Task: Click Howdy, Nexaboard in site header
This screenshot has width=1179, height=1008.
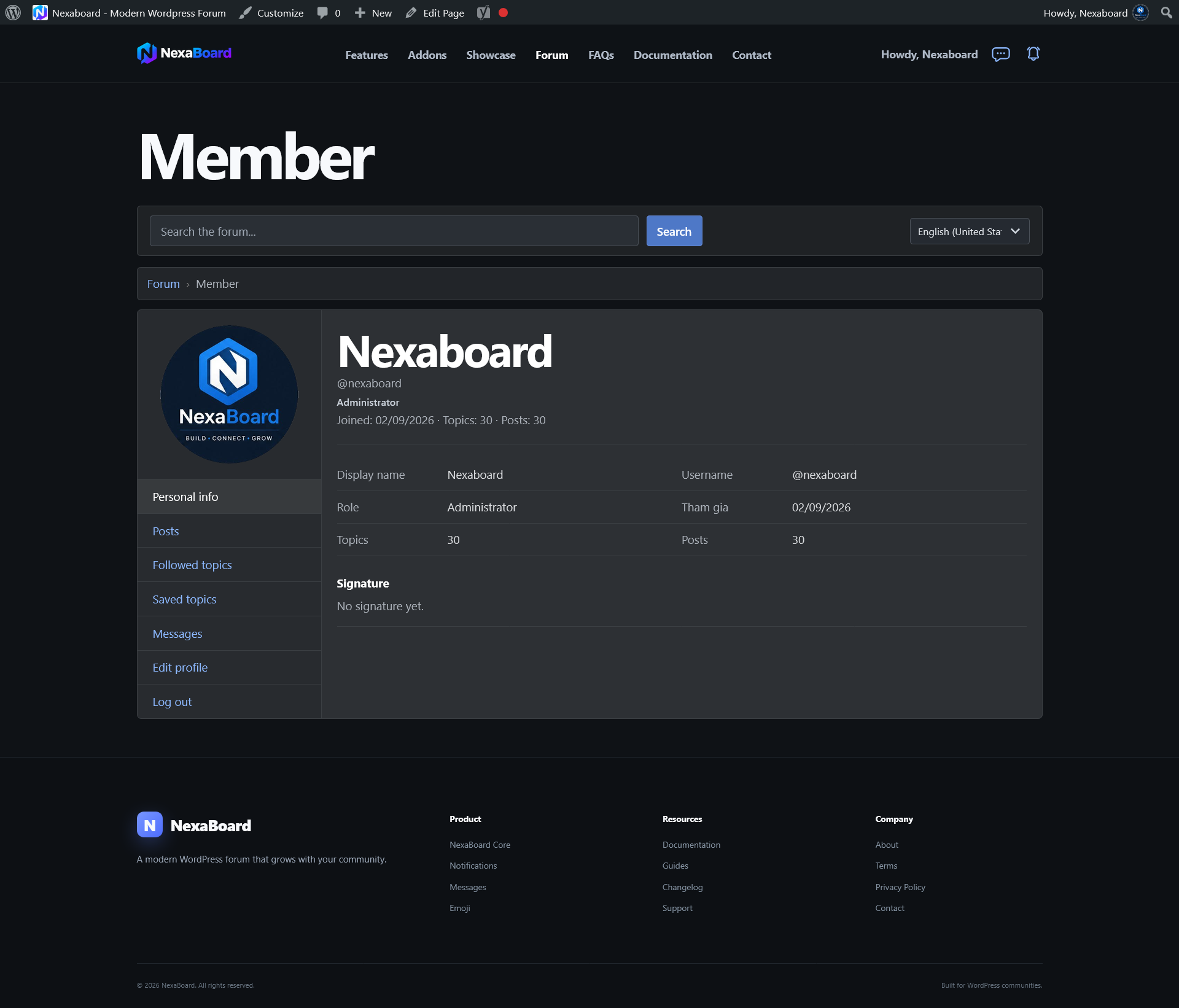Action: click(x=929, y=54)
